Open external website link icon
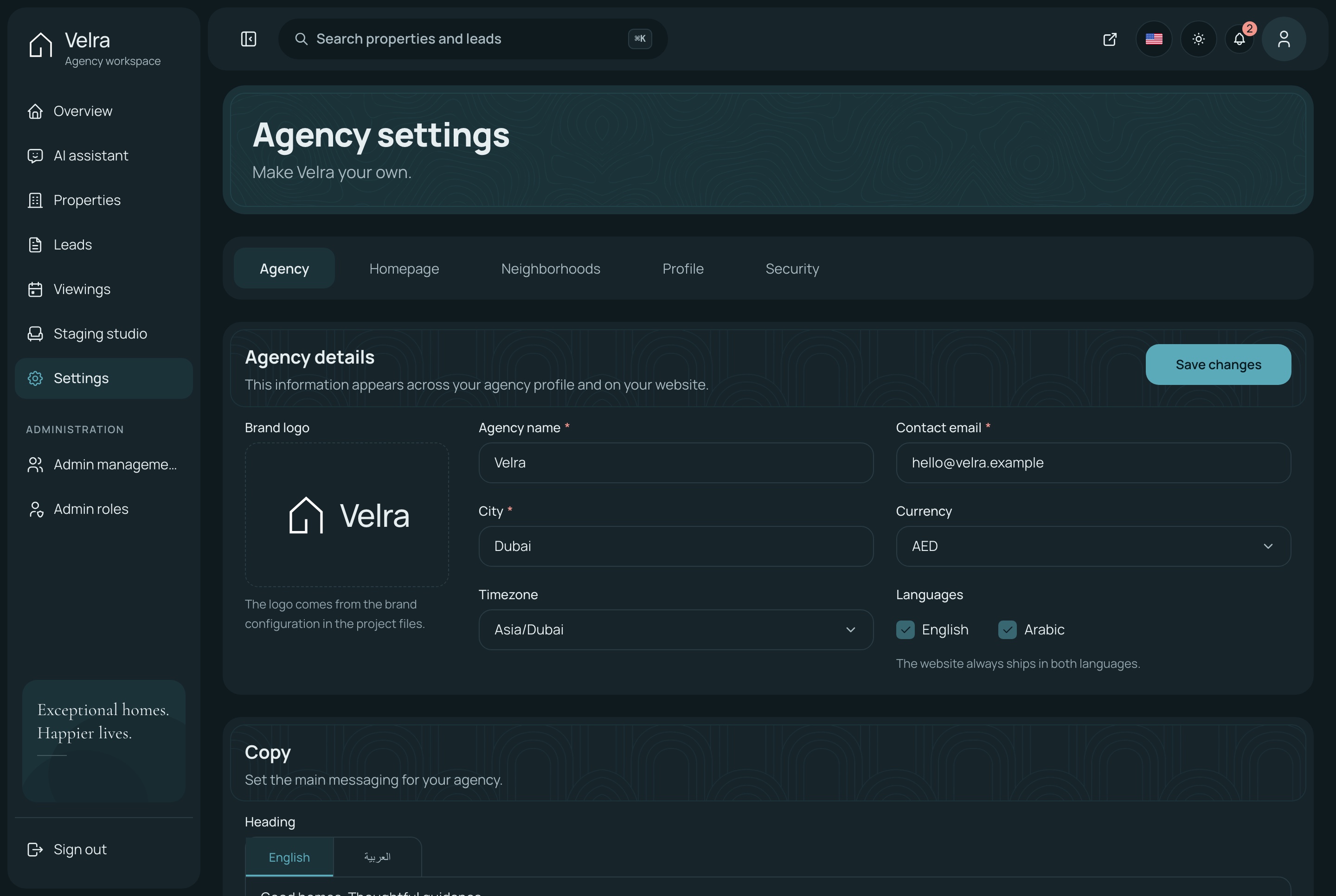Screen dimensions: 1336x896 (1110, 39)
